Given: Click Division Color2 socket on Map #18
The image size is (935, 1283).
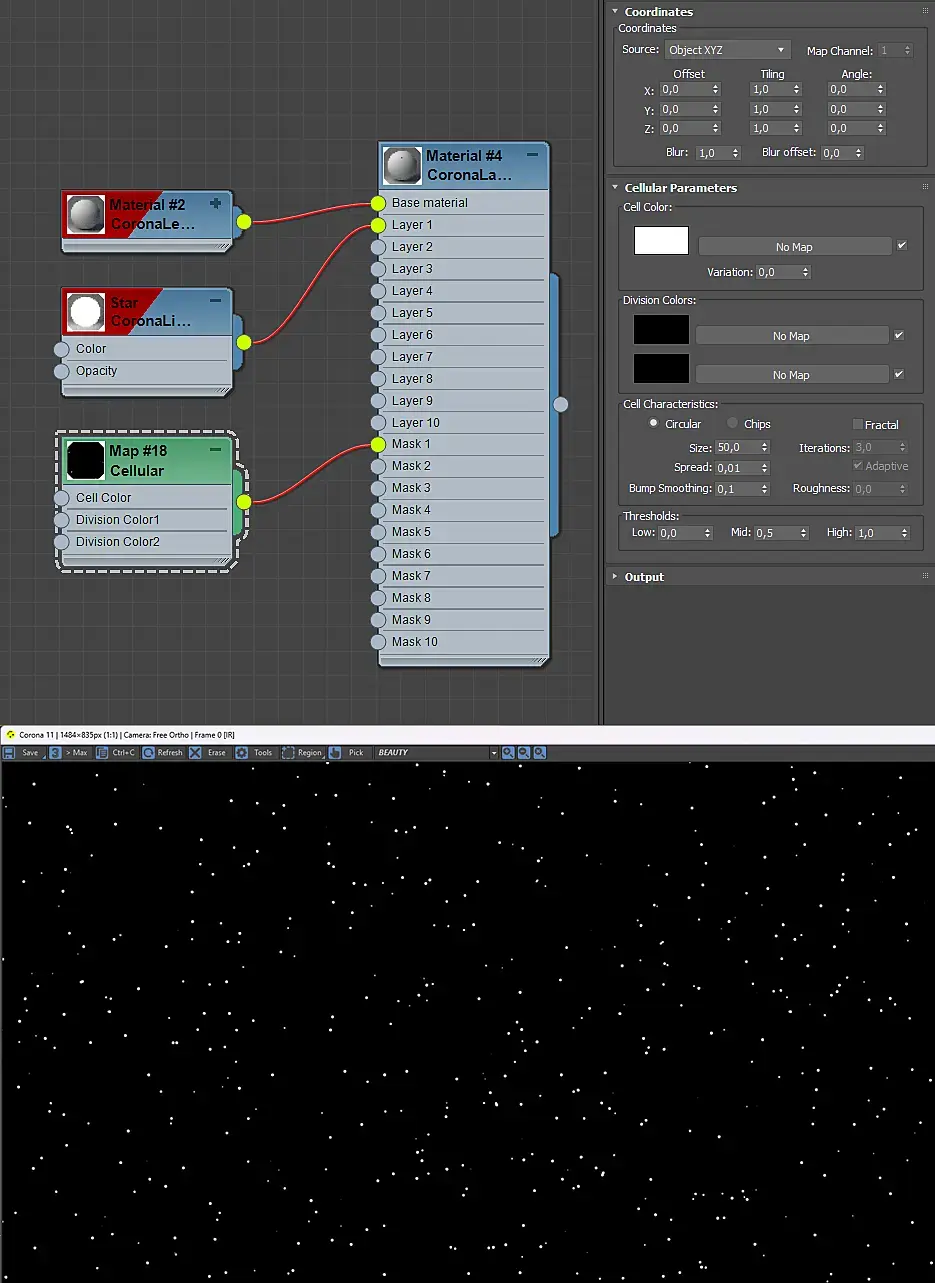Looking at the screenshot, I should [61, 542].
